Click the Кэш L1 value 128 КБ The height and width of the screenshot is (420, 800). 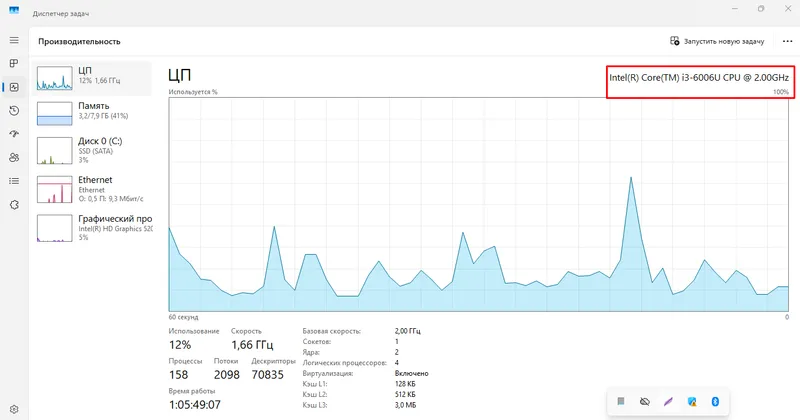pyautogui.click(x=405, y=384)
